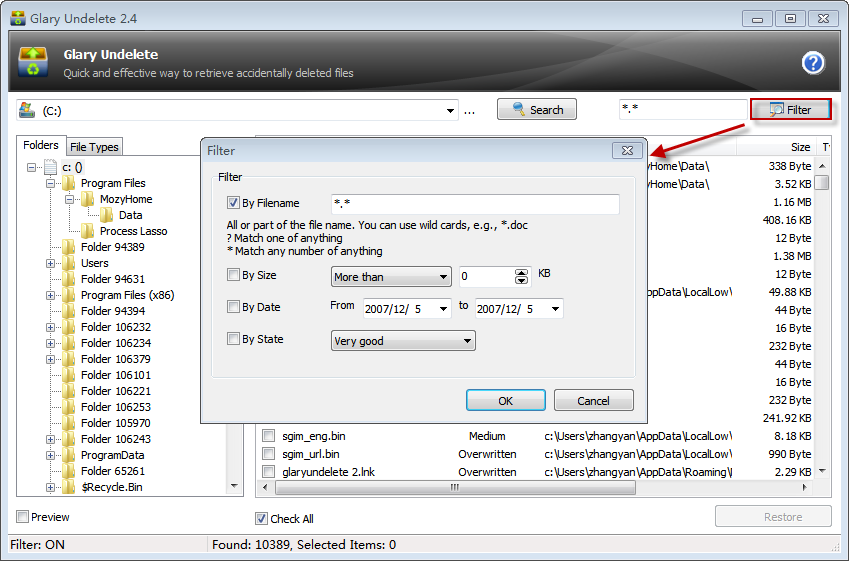
Task: Open the More than size dropdown
Action: (391, 277)
